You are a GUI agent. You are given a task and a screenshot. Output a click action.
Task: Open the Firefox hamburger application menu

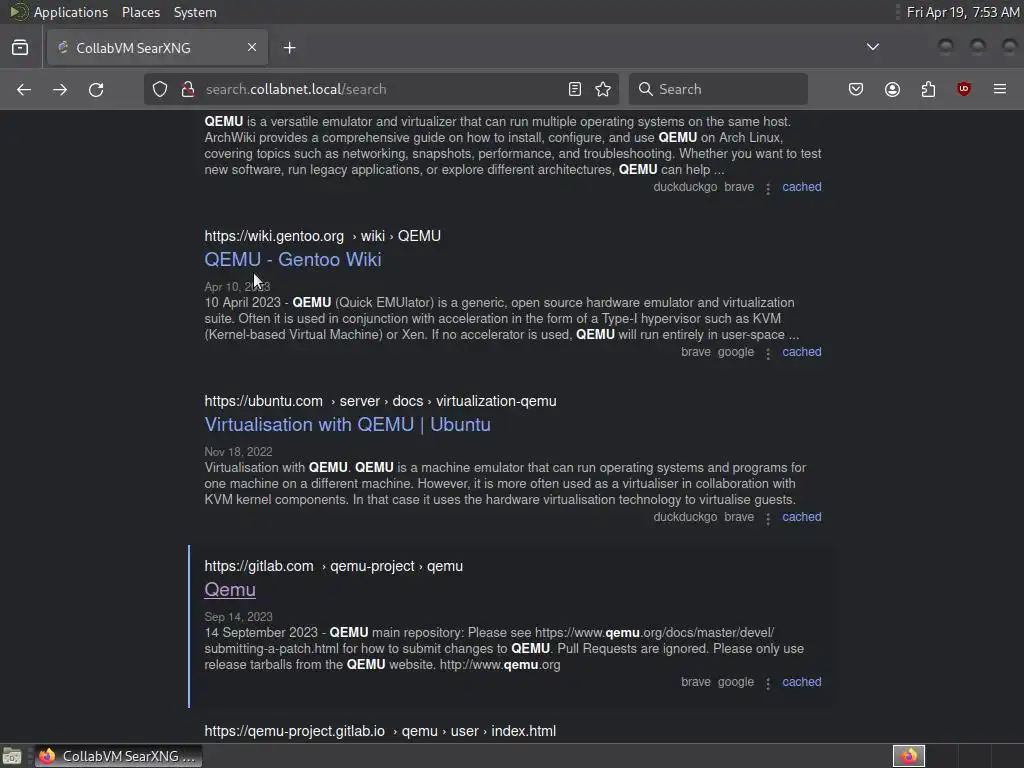coord(1000,89)
